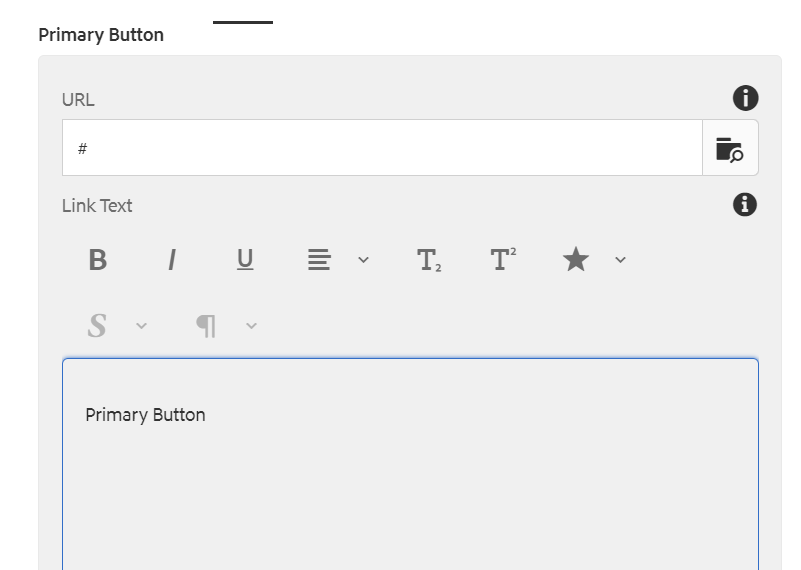Select the star special characters icon
This screenshot has width=801, height=570.
tap(576, 259)
